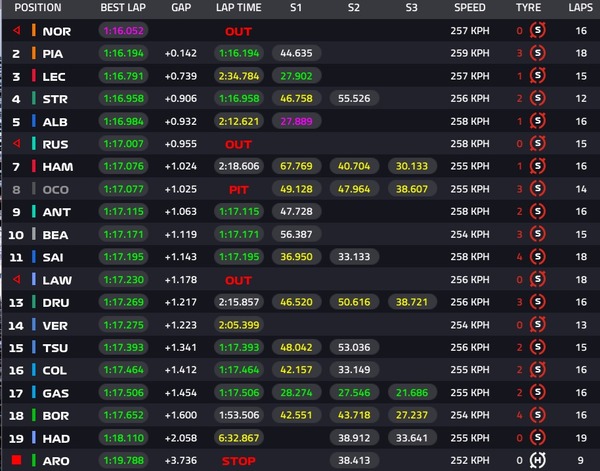Click the red out-lap arrow beside NOR

15,31
